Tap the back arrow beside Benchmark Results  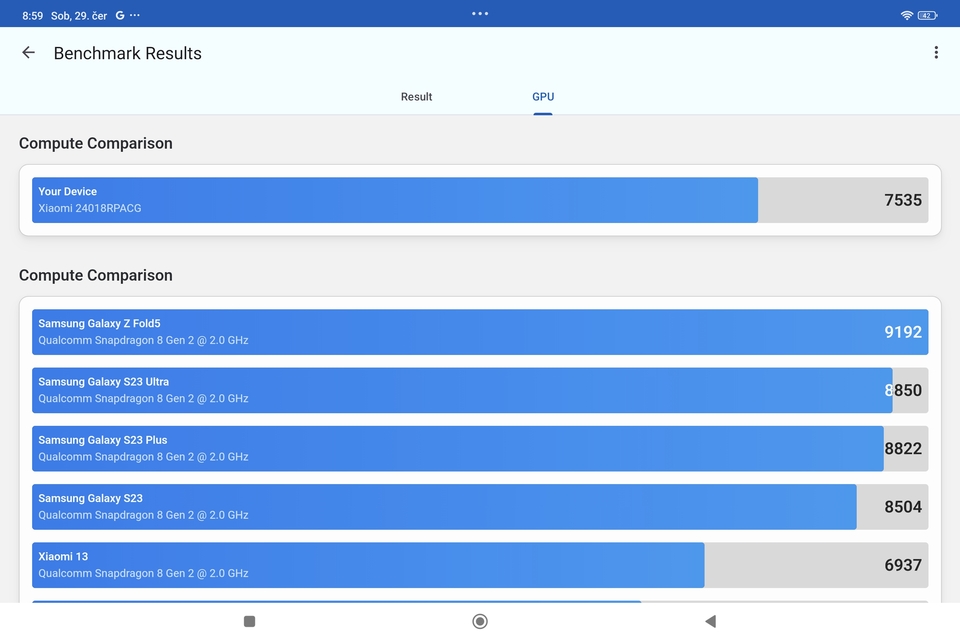click(x=27, y=52)
